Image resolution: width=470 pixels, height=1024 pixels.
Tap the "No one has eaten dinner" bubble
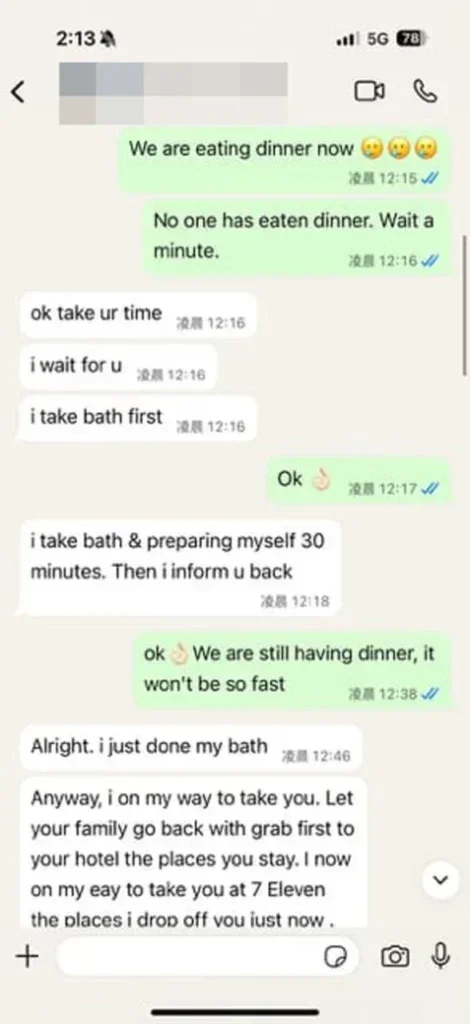click(x=298, y=237)
